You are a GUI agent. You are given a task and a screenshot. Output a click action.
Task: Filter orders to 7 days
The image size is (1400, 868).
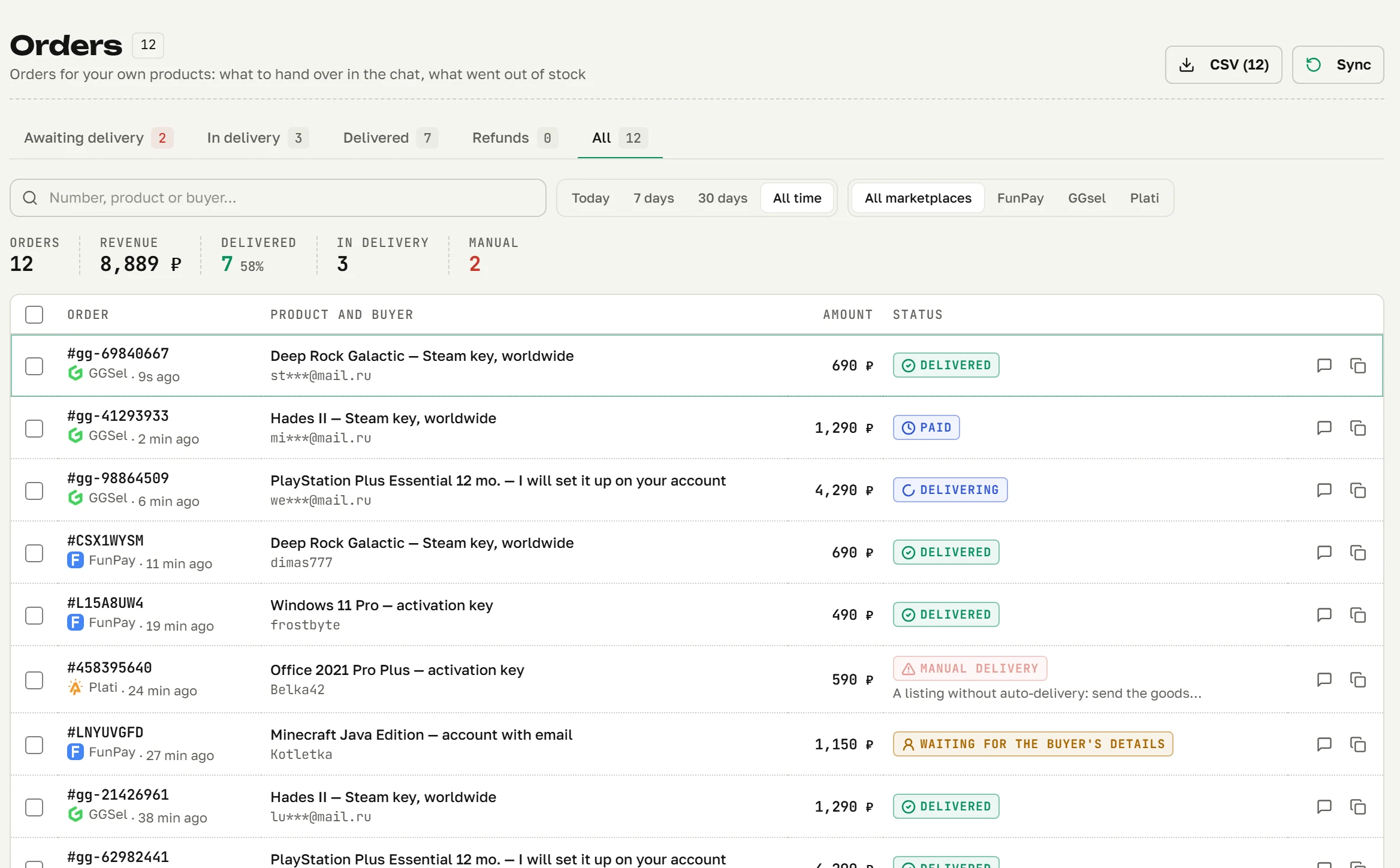(653, 198)
